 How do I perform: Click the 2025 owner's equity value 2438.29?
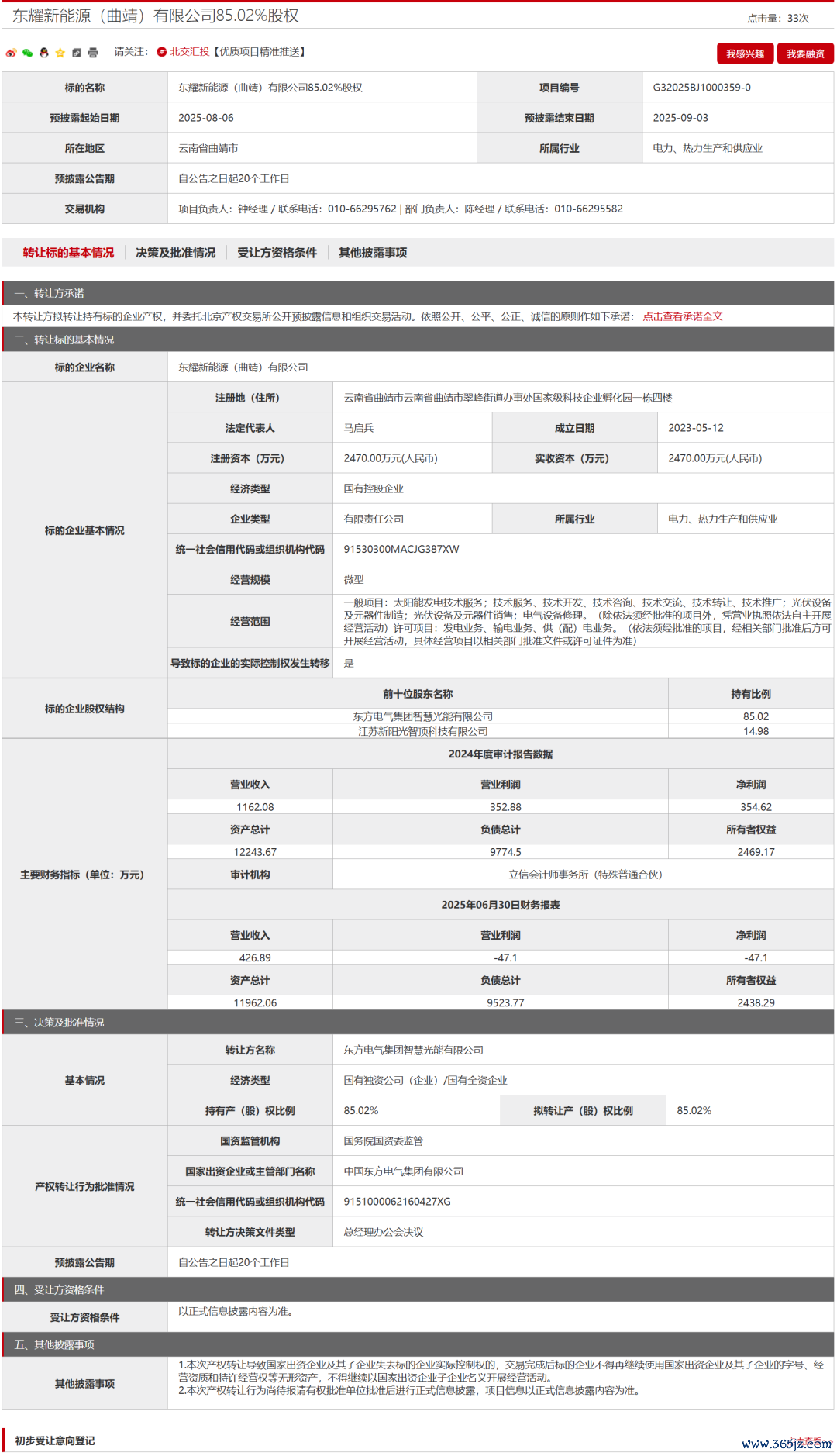756,1003
